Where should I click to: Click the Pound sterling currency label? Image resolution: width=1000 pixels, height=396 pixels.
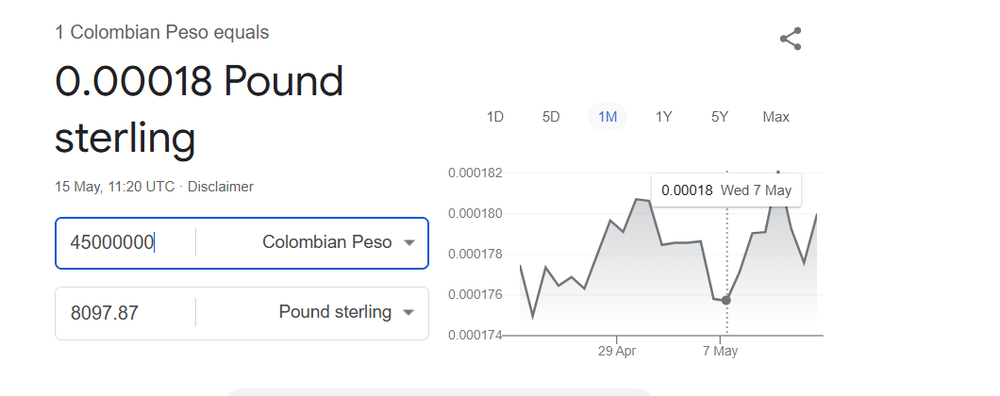(x=335, y=312)
